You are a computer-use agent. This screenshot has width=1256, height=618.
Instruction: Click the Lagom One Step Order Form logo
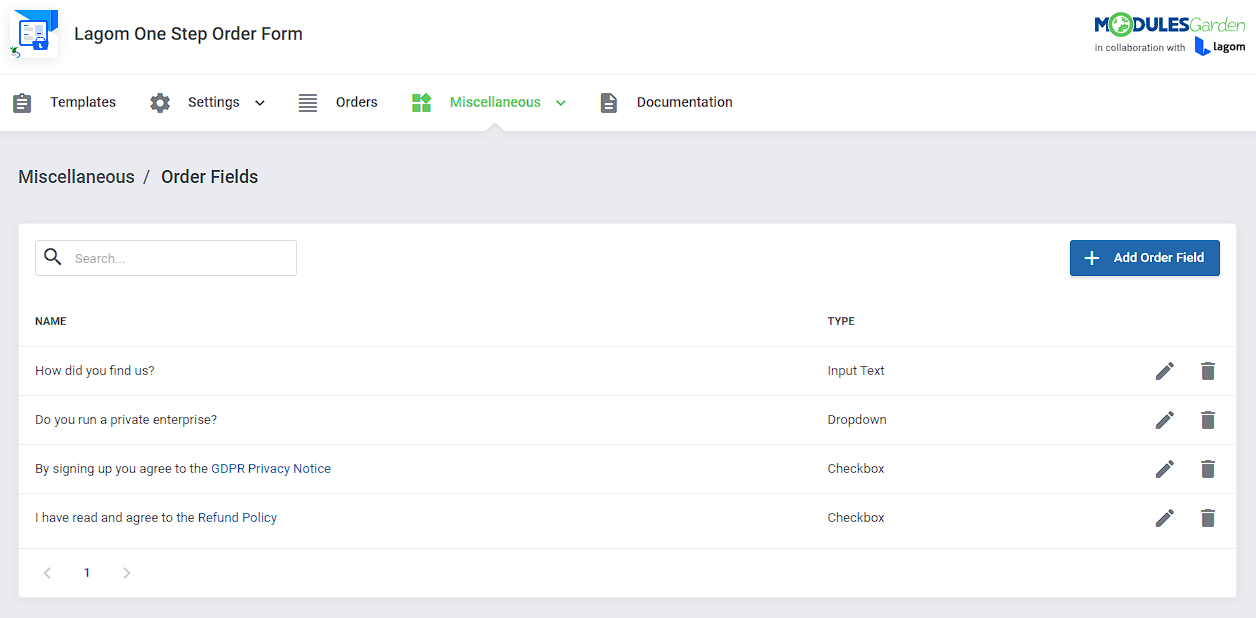click(x=33, y=33)
